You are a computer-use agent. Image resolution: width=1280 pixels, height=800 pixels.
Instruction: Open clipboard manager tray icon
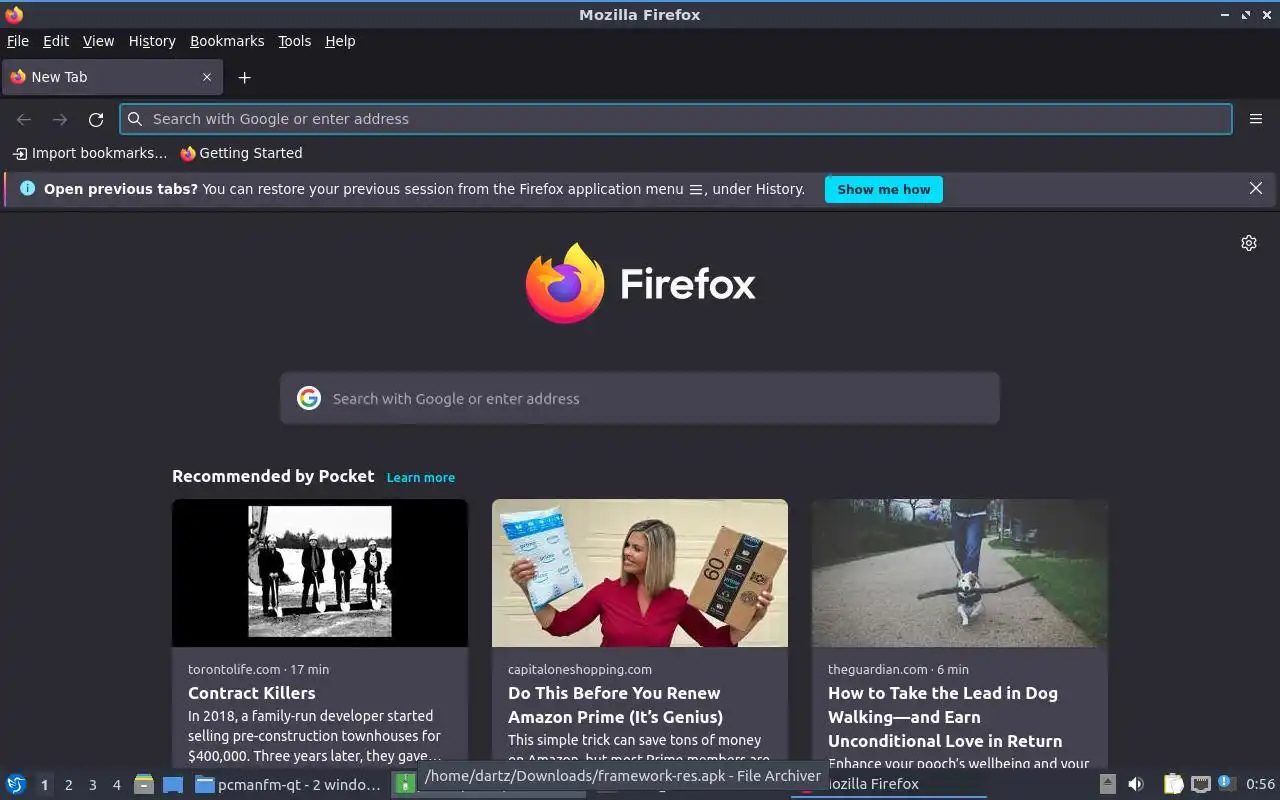click(x=1174, y=784)
